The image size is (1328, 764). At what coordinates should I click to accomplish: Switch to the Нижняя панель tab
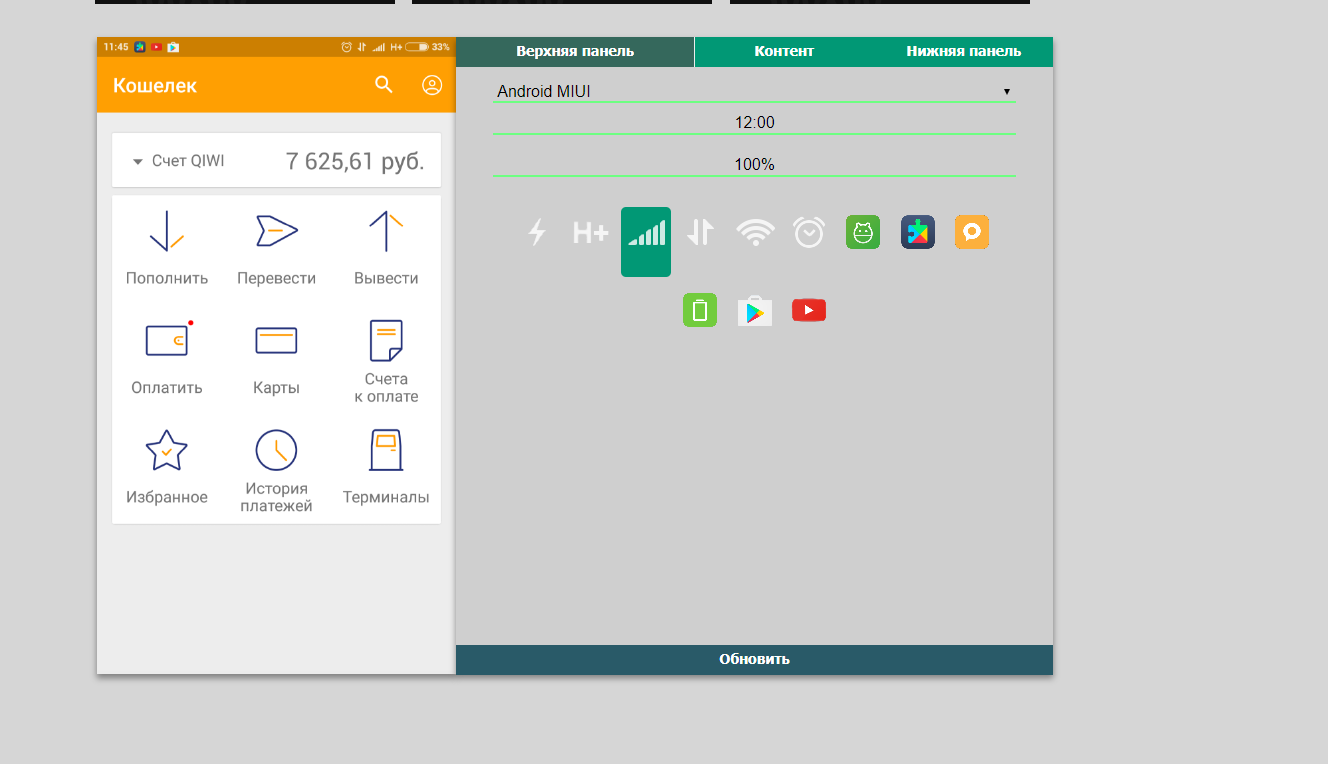[963, 51]
